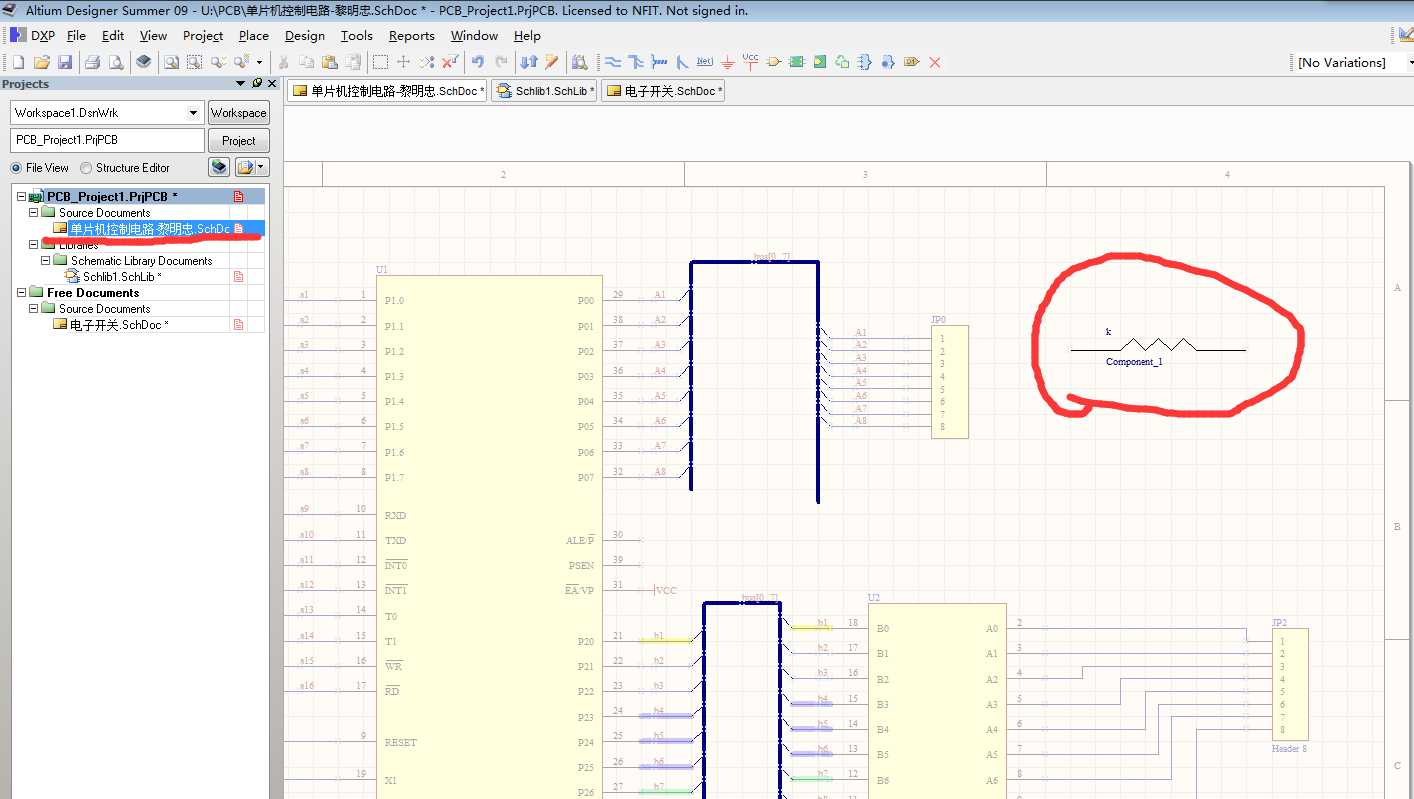Open the Window menu
1414x799 pixels.
474,35
